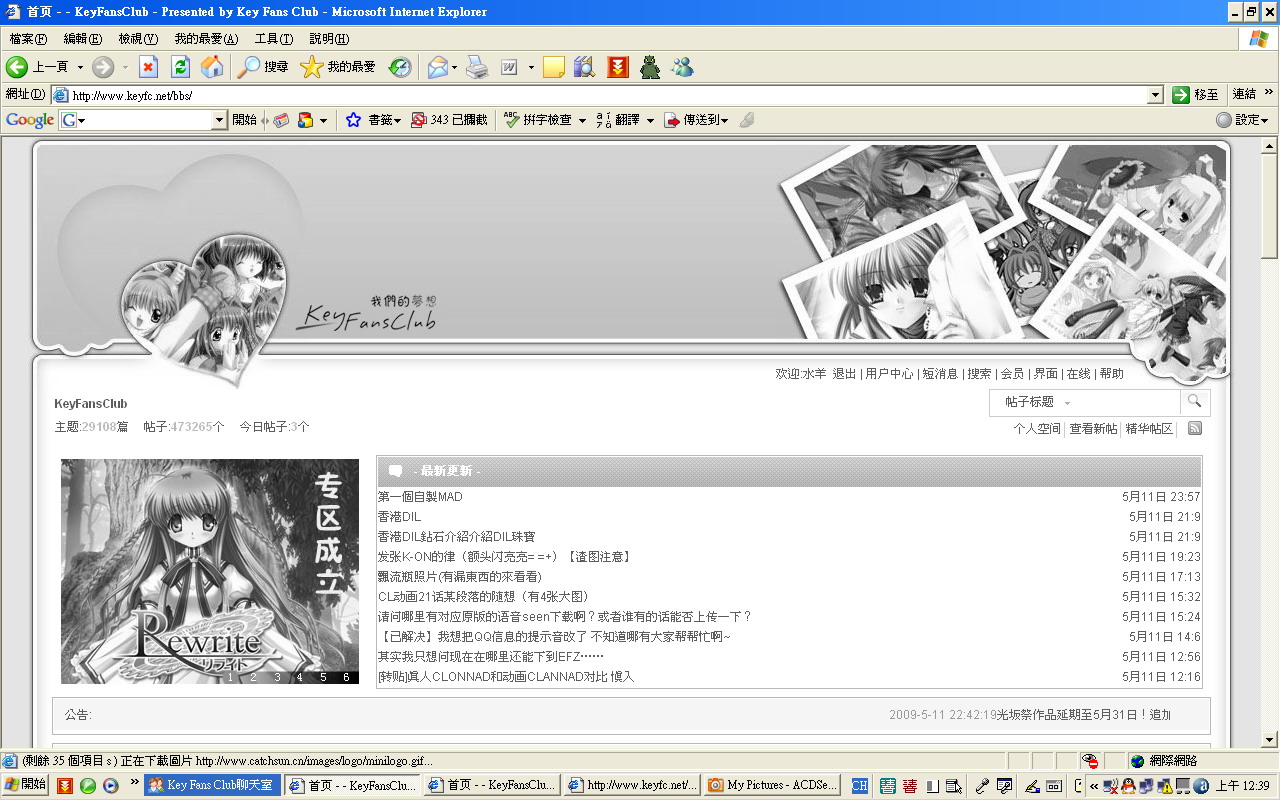Open the 書籤 bookmarks dropdown
Image resolution: width=1280 pixels, height=800 pixels.
(x=397, y=120)
